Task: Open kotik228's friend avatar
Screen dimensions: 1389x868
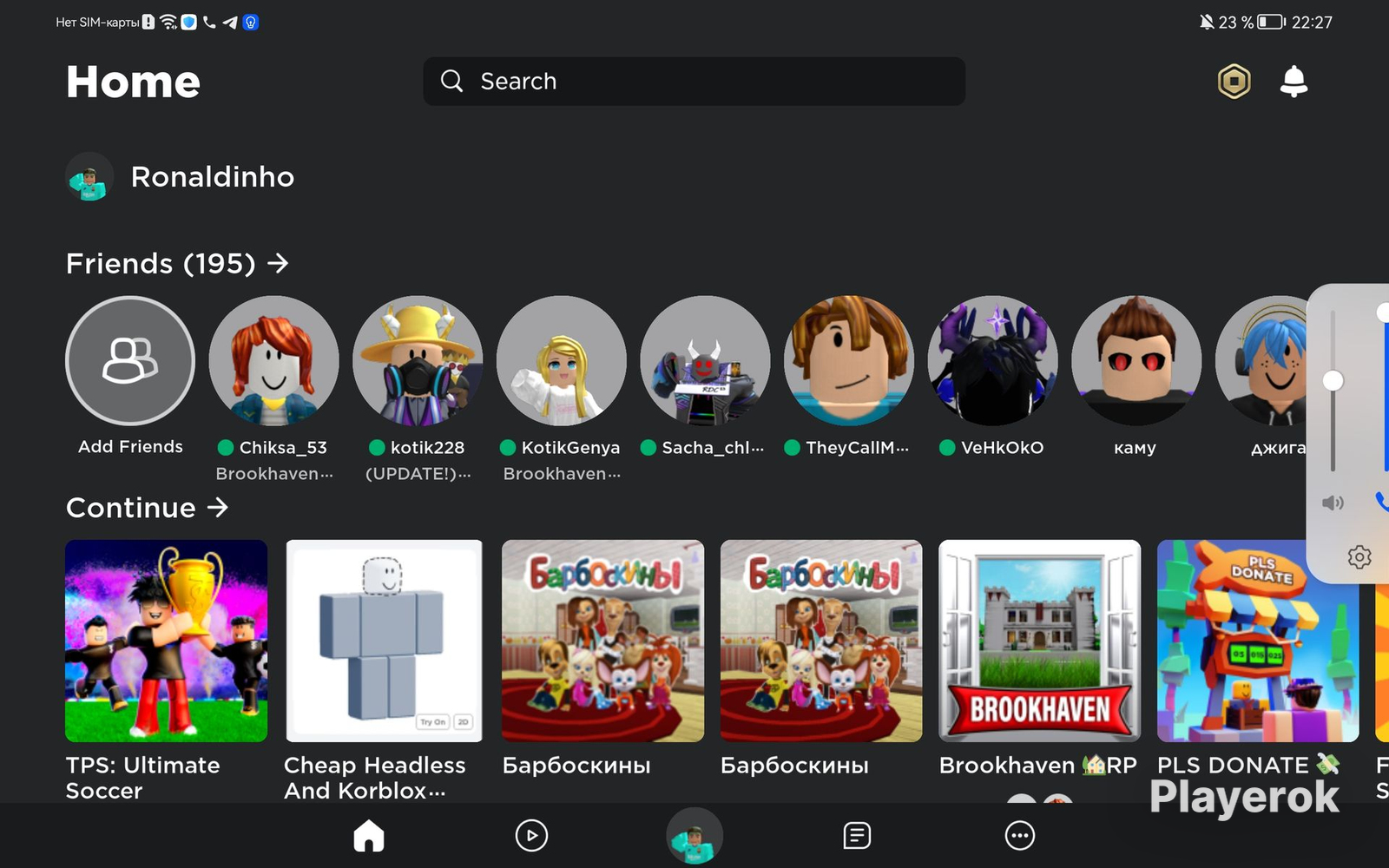Action: [x=418, y=361]
